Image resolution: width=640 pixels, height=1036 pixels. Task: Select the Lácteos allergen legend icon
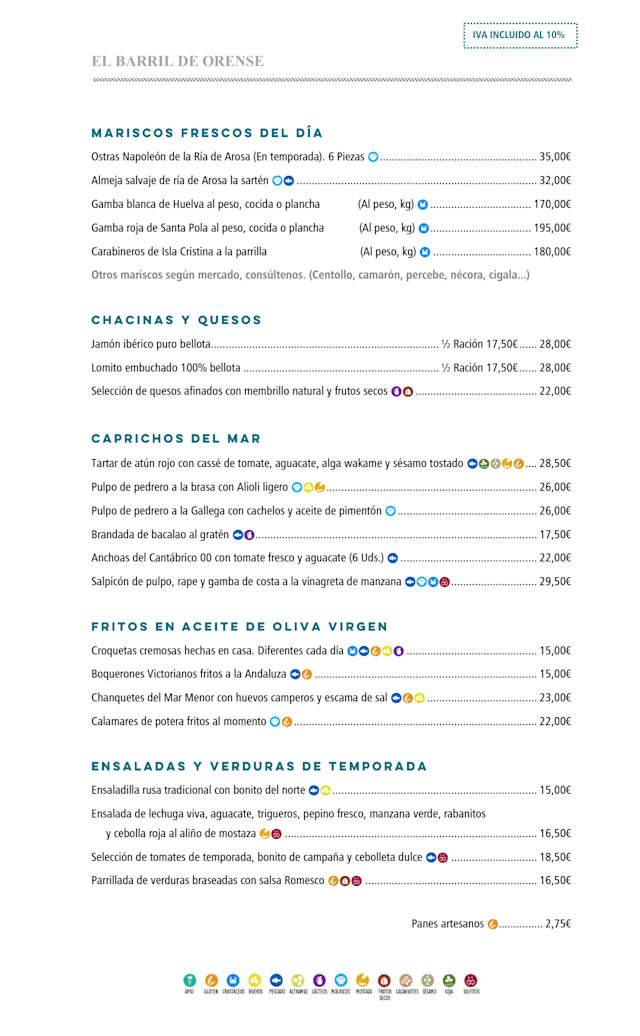[320, 980]
